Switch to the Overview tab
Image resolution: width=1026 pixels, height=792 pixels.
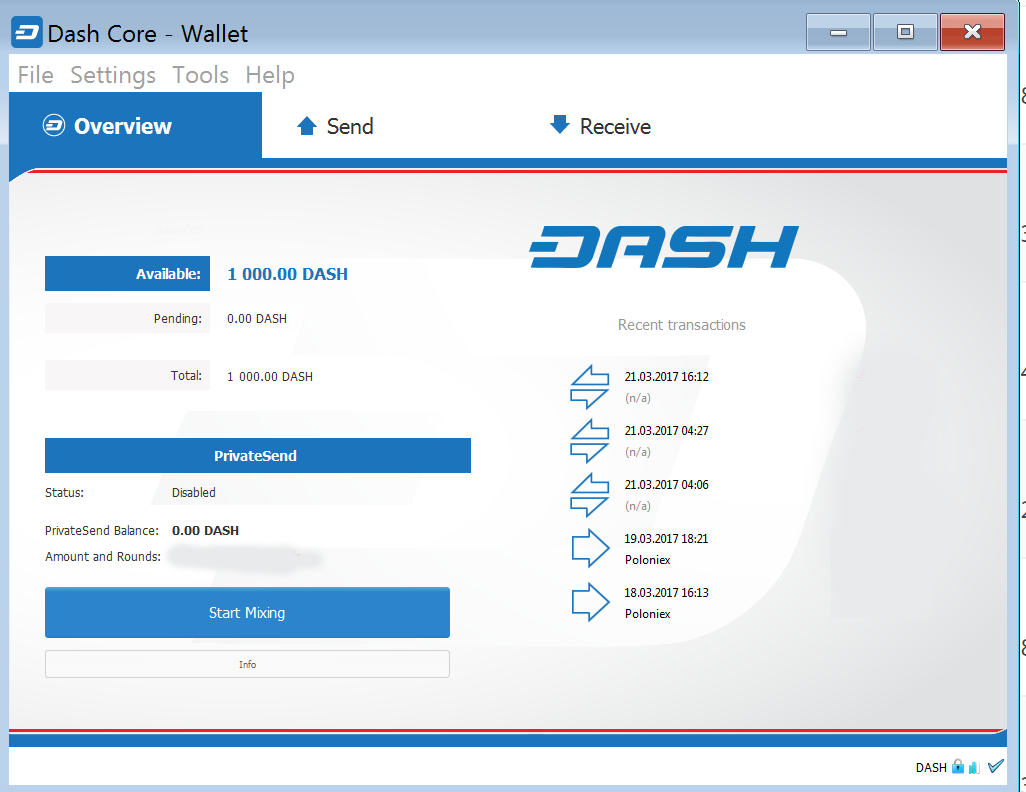(135, 126)
